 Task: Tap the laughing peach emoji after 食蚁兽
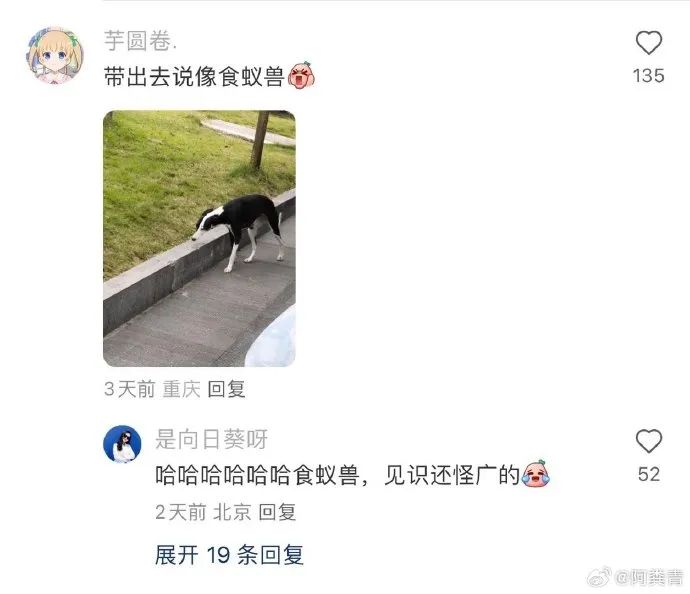(x=301, y=75)
